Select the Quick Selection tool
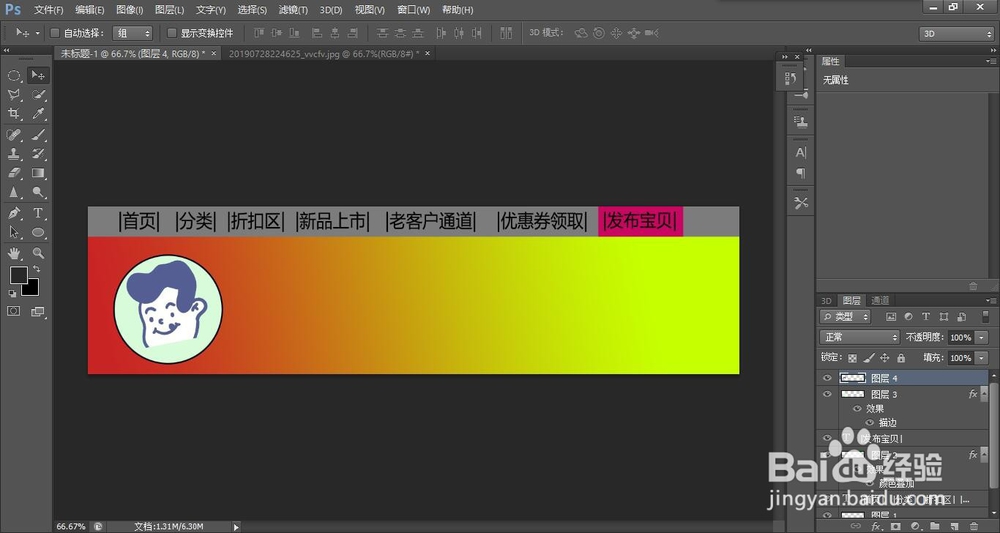Screen dimensions: 1000x533 pos(38,95)
